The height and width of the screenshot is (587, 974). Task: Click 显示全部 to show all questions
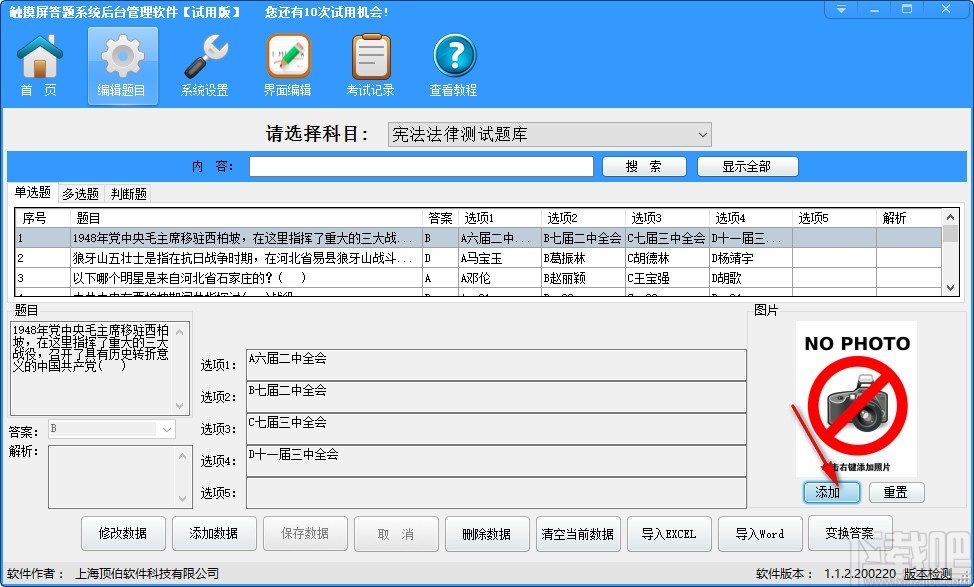747,166
